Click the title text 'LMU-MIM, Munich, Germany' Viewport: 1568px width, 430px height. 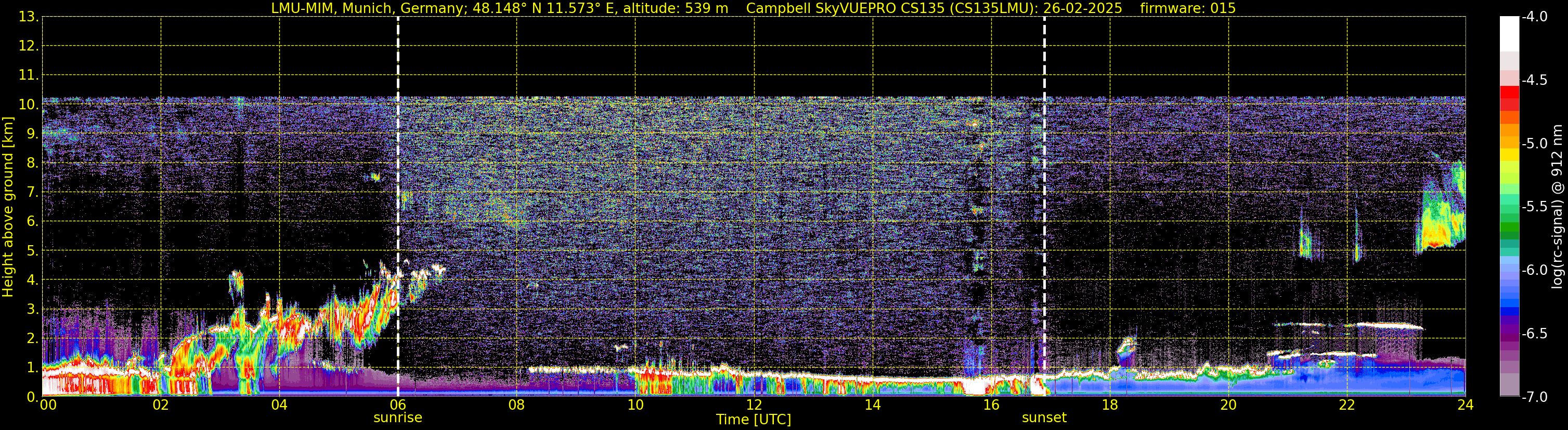tap(369, 8)
